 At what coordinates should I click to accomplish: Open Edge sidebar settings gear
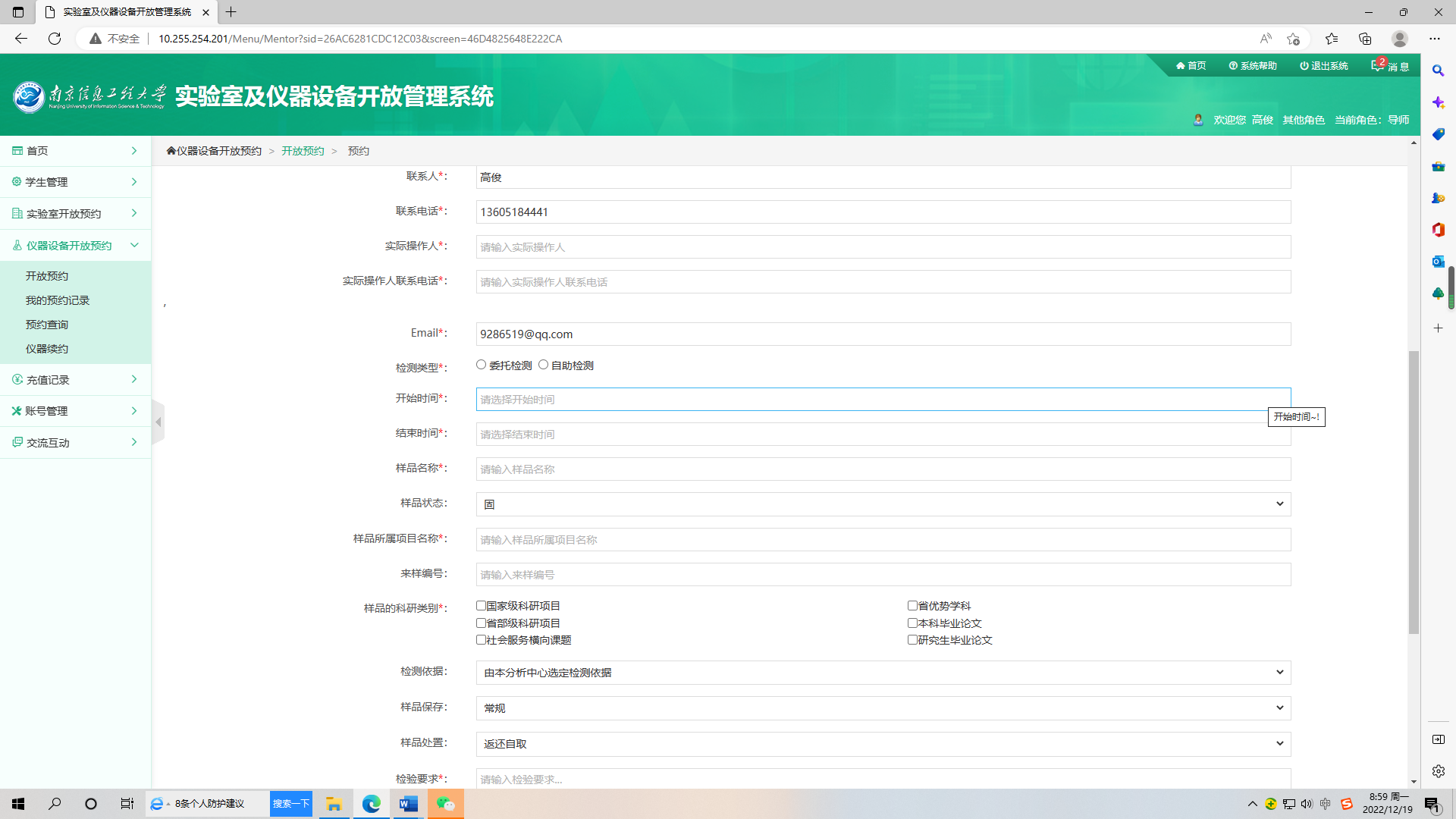1438,771
